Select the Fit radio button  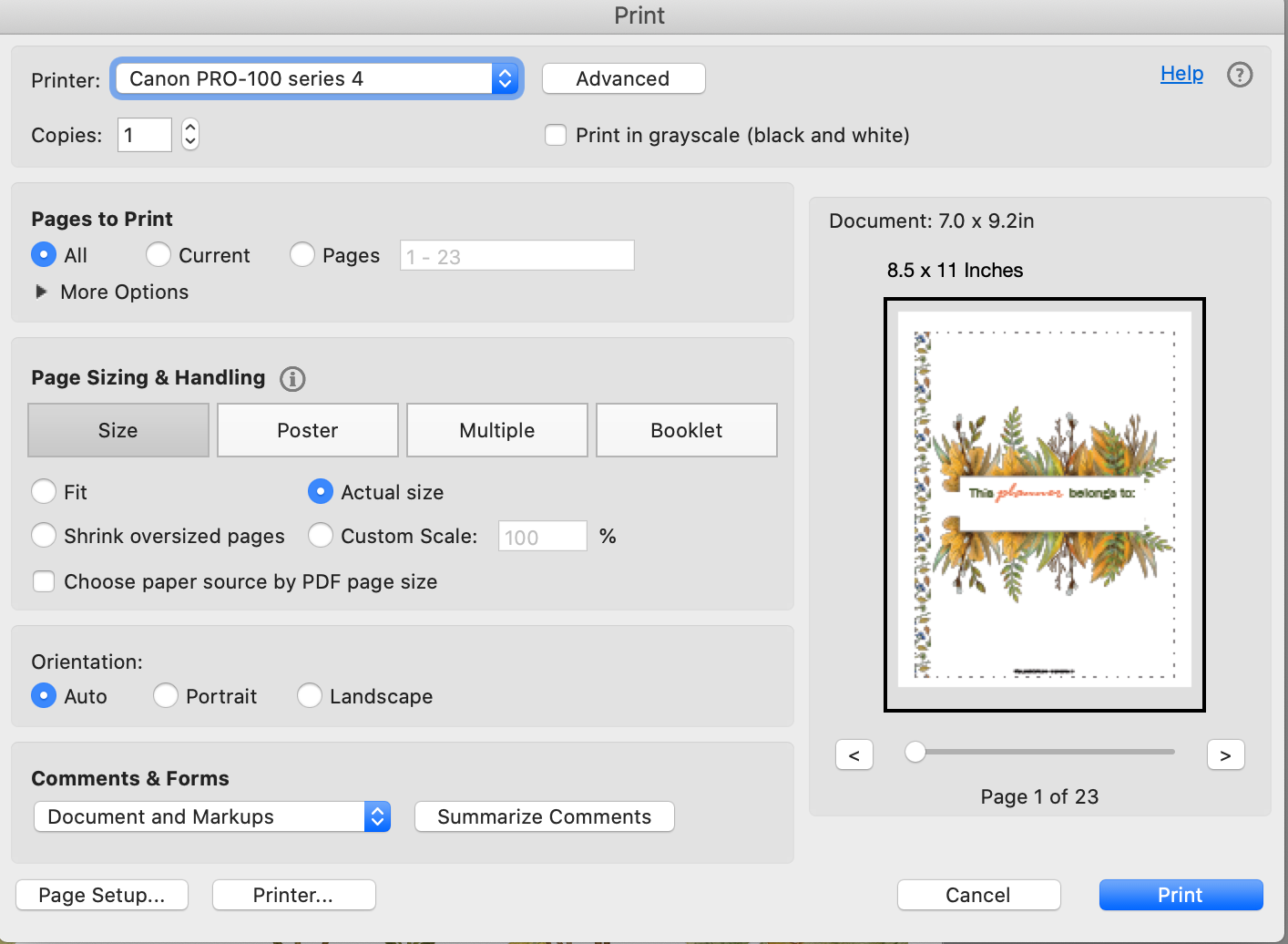pos(44,492)
